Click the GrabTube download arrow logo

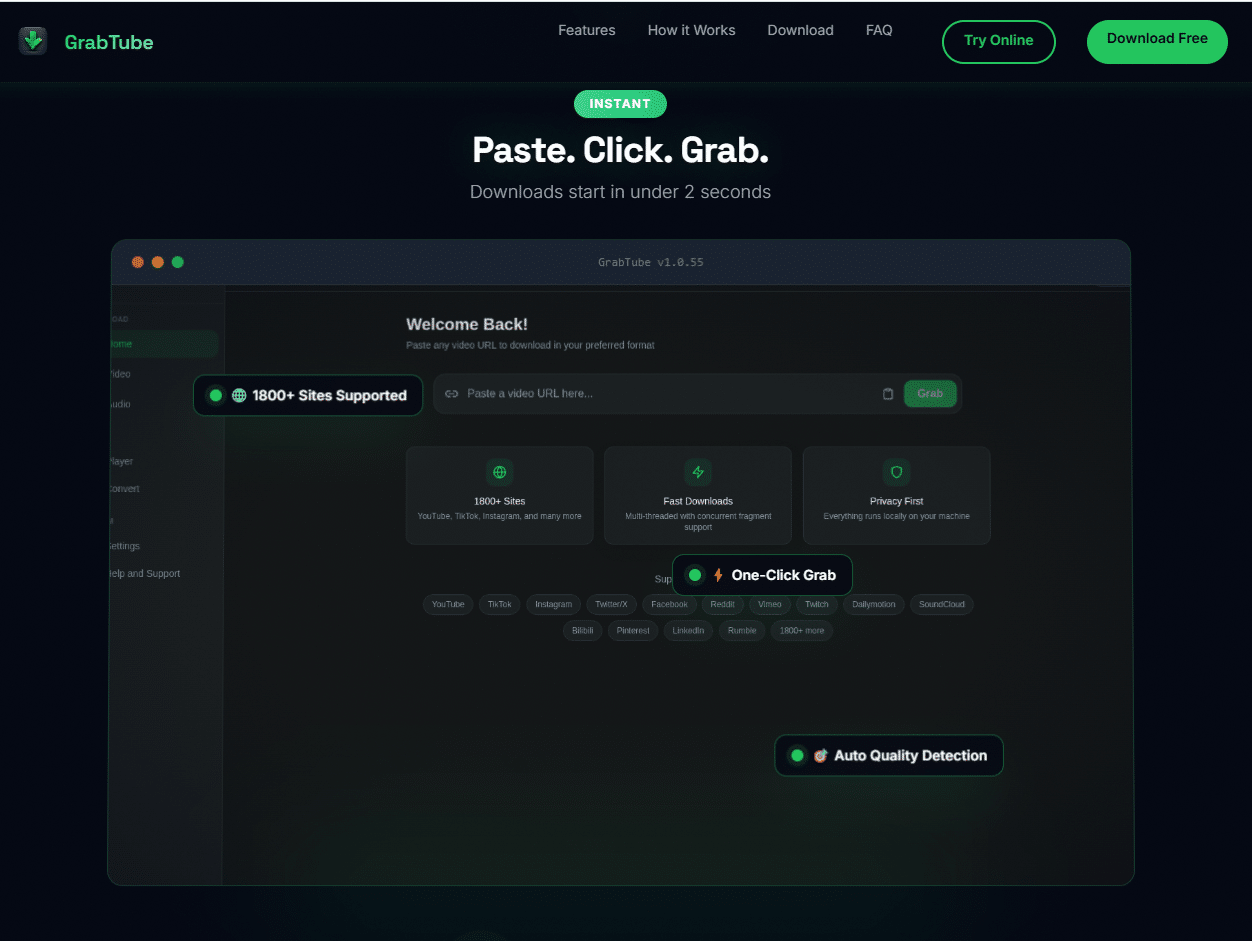coord(33,41)
